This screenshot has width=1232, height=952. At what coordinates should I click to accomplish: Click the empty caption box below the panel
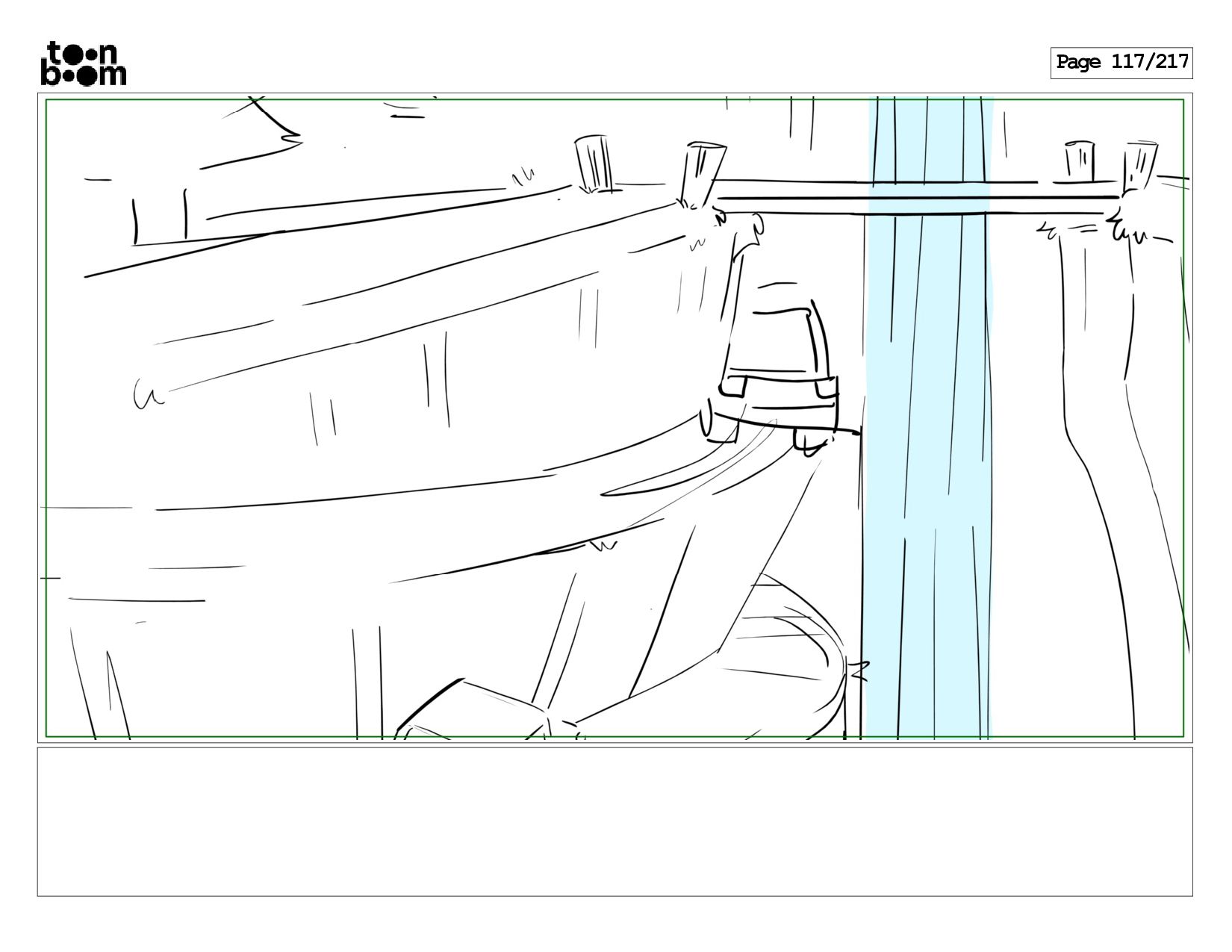coord(615,821)
